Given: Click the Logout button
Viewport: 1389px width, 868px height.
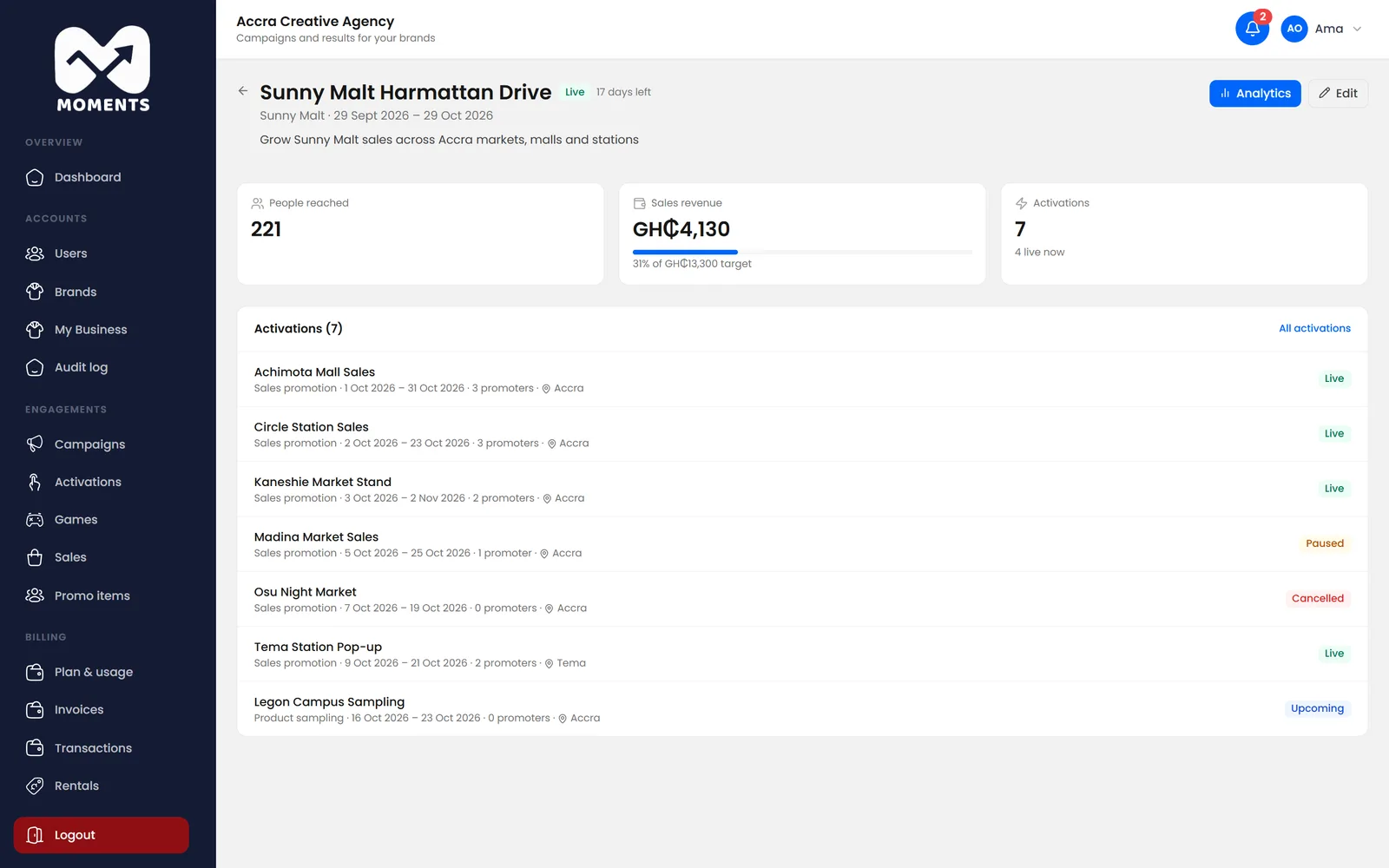Looking at the screenshot, I should (101, 835).
